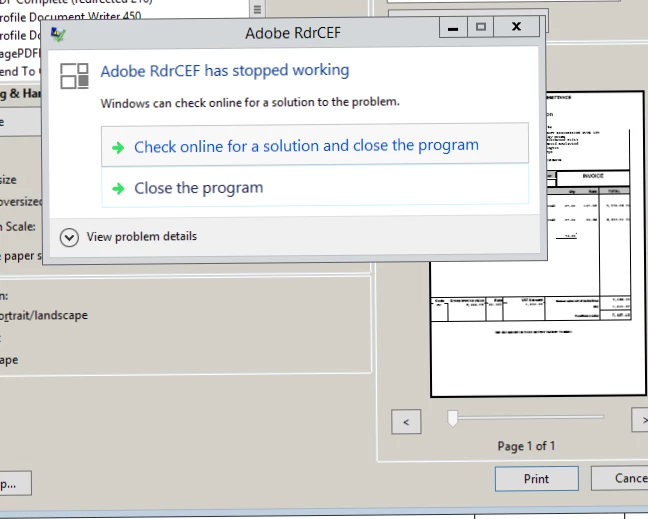Click the printer list scrollbar grip
The image size is (648, 519).
[257, 9]
